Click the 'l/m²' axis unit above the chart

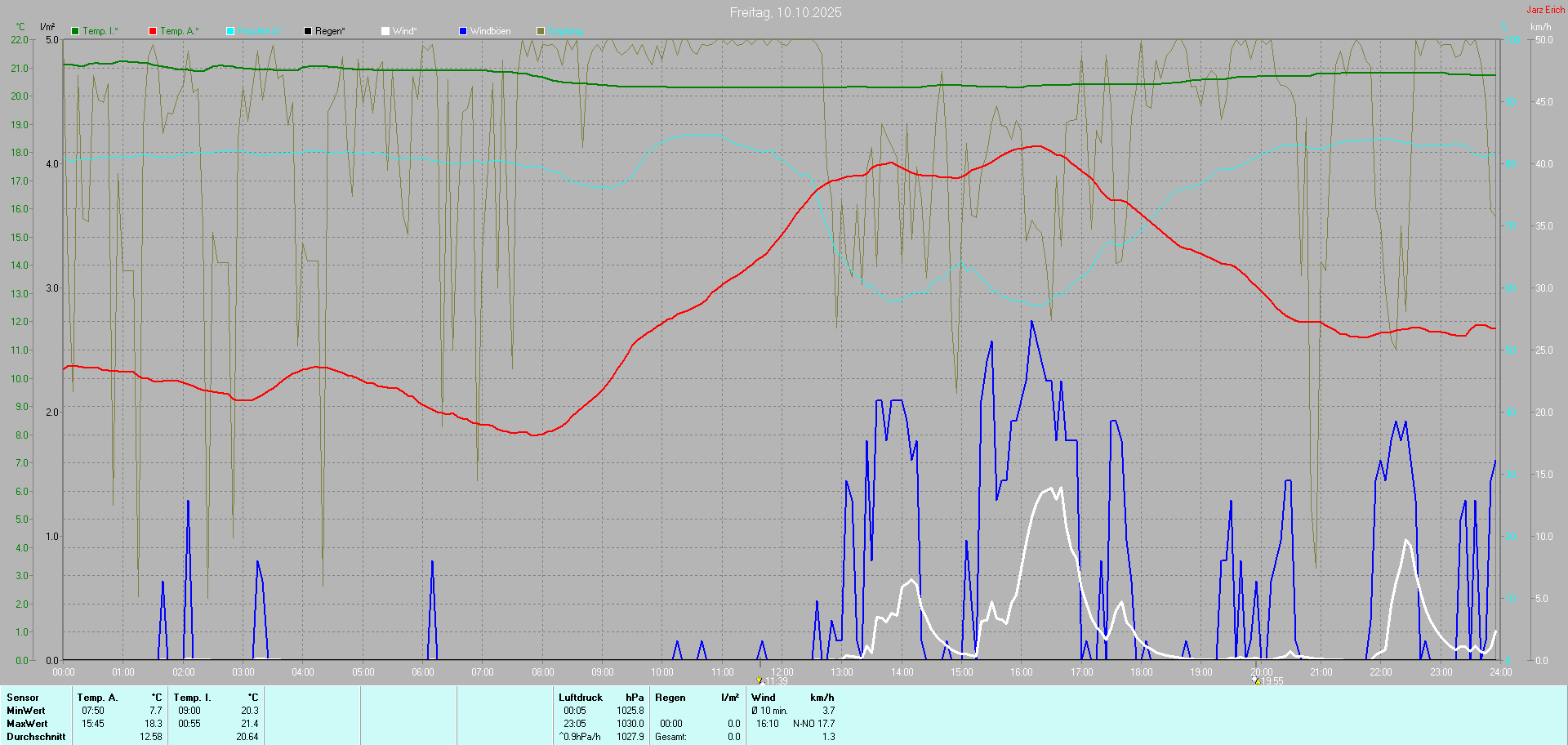point(48,27)
